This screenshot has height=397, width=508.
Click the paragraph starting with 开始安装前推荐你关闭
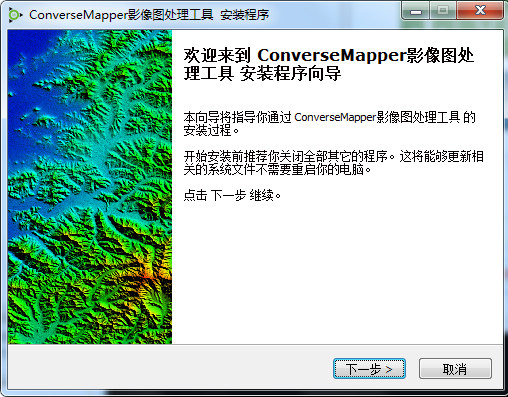[x=333, y=163]
